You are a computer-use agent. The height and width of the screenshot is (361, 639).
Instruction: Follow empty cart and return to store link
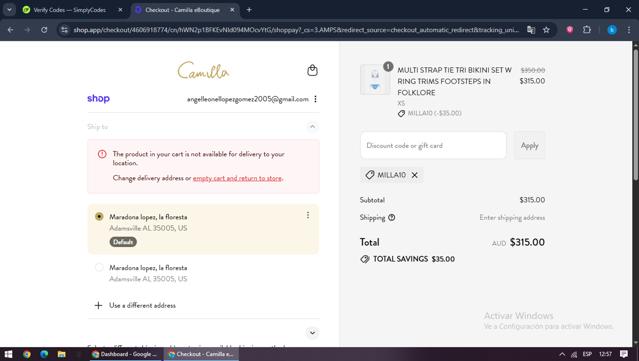click(x=238, y=178)
